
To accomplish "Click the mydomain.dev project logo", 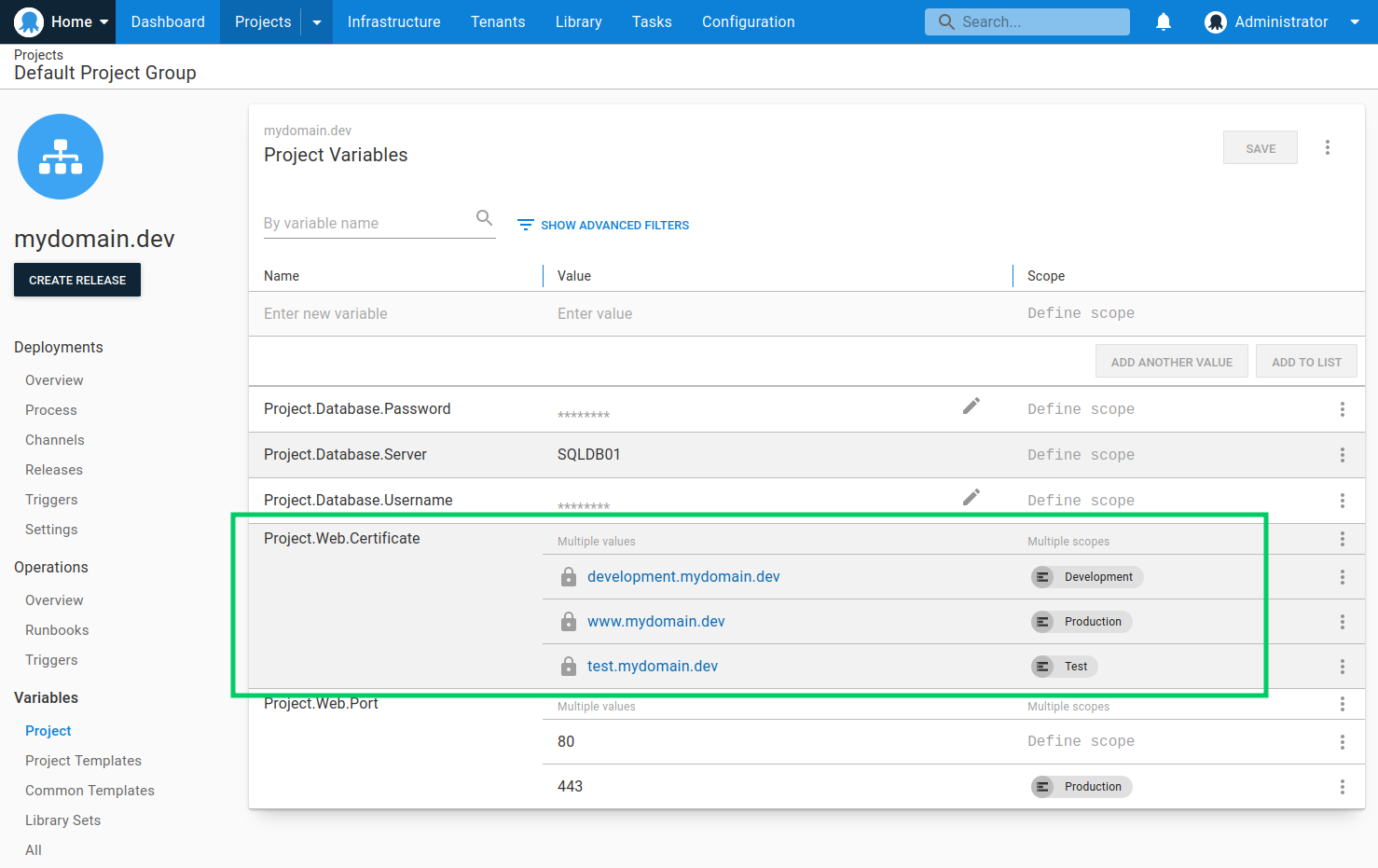I will pyautogui.click(x=61, y=157).
